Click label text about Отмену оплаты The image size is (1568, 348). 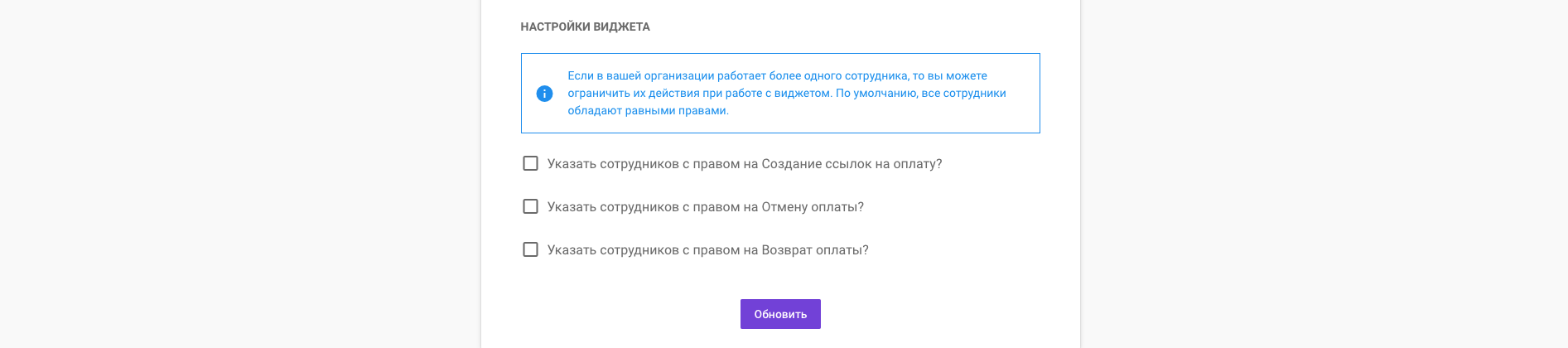[706, 207]
